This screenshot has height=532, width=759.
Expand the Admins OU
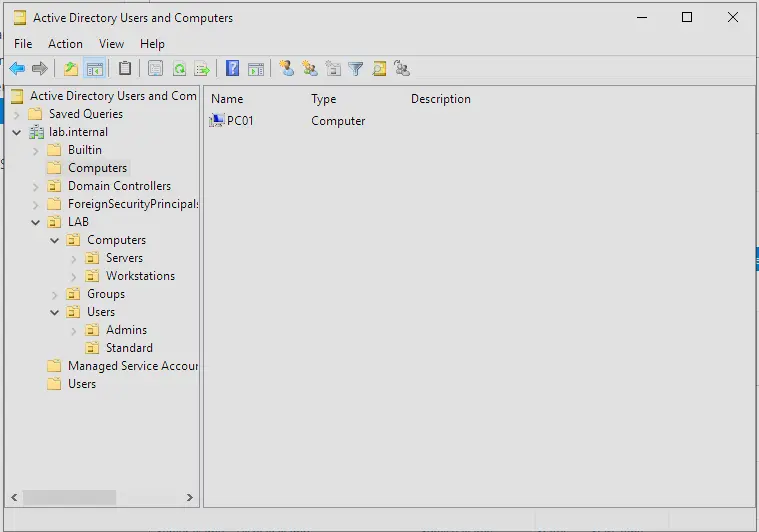pyautogui.click(x=74, y=331)
